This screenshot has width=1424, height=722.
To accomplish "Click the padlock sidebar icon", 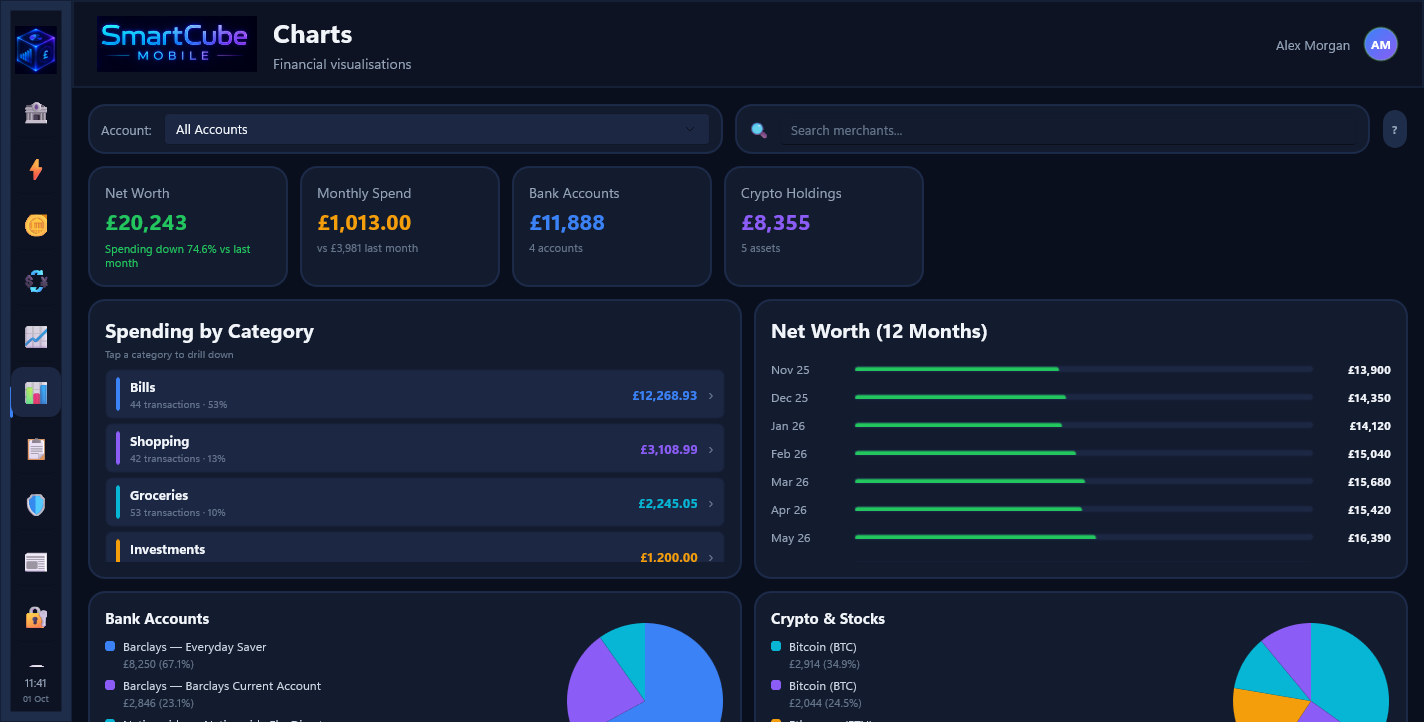I will 36,617.
